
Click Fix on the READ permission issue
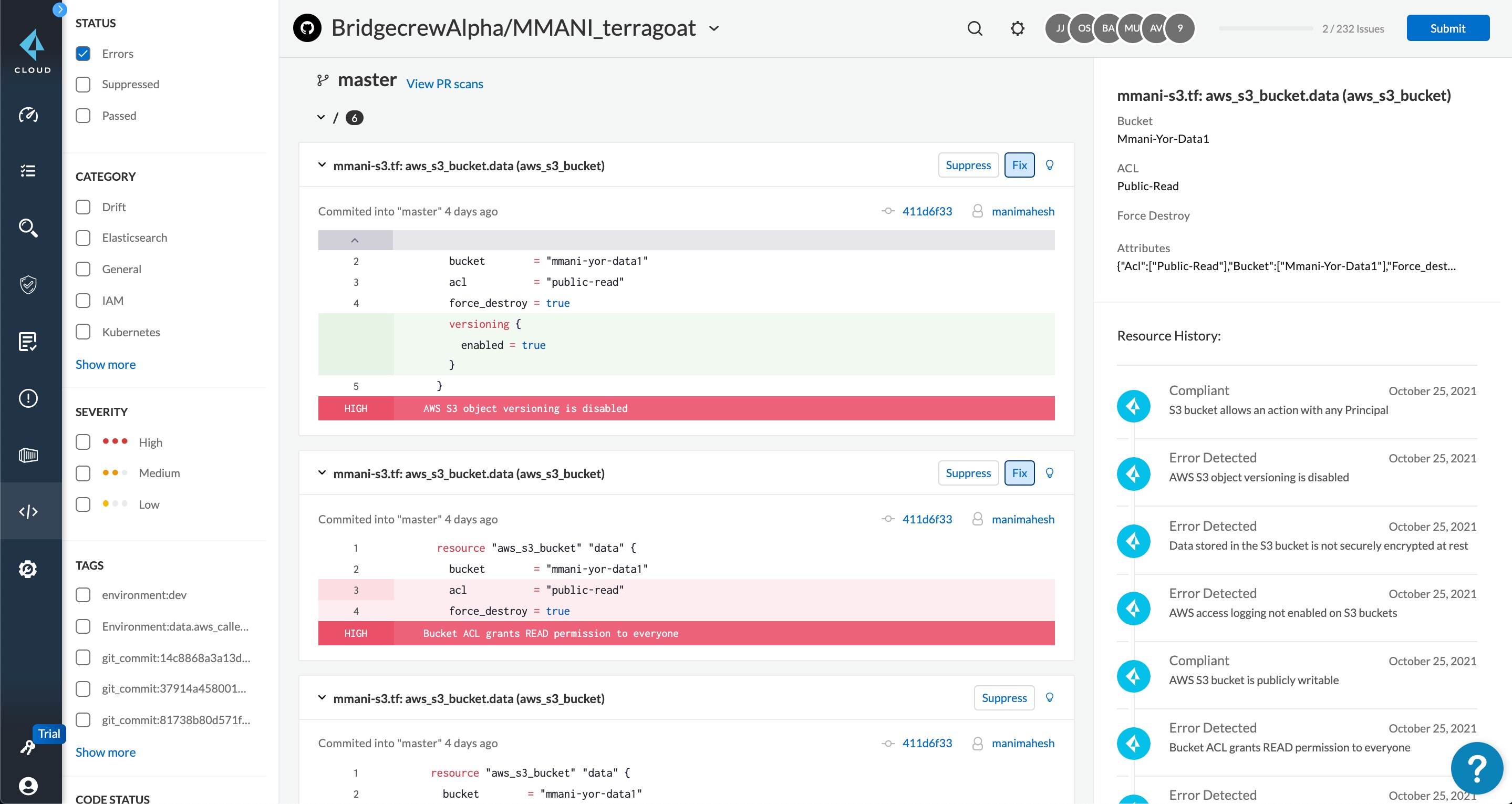coord(1019,473)
